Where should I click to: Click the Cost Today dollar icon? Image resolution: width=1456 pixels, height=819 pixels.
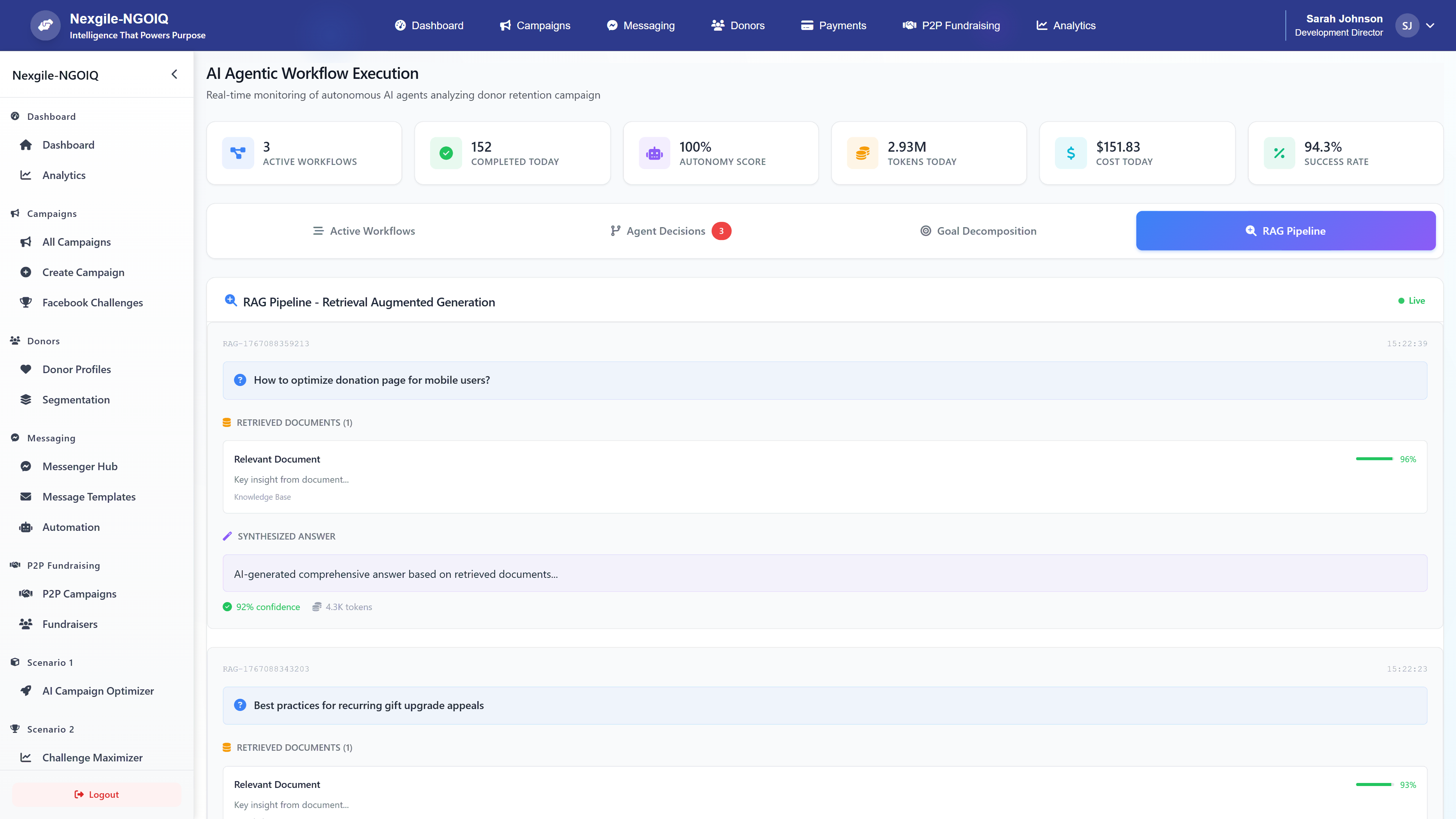click(1070, 152)
